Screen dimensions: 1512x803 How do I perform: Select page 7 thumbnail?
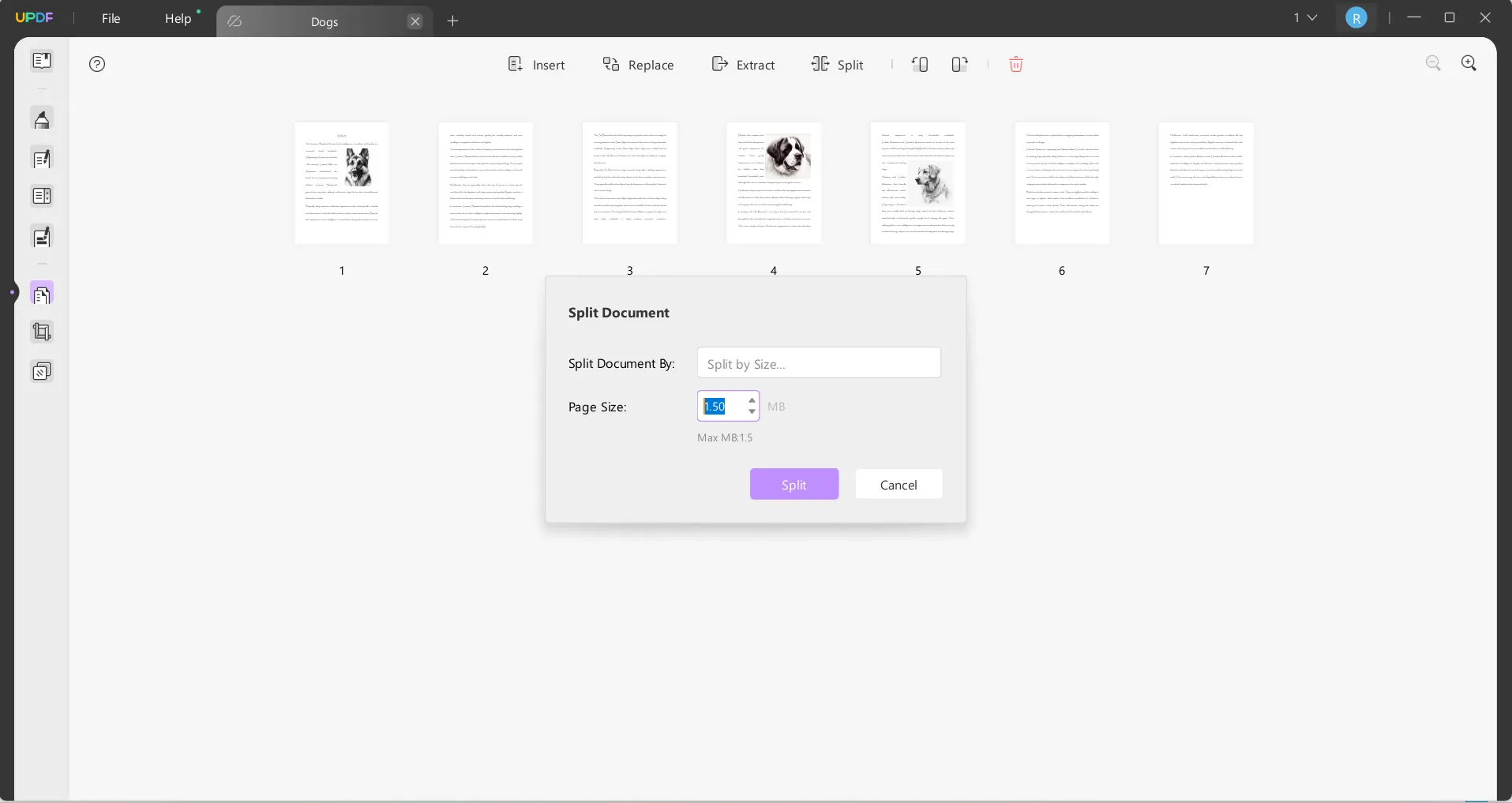coord(1206,183)
